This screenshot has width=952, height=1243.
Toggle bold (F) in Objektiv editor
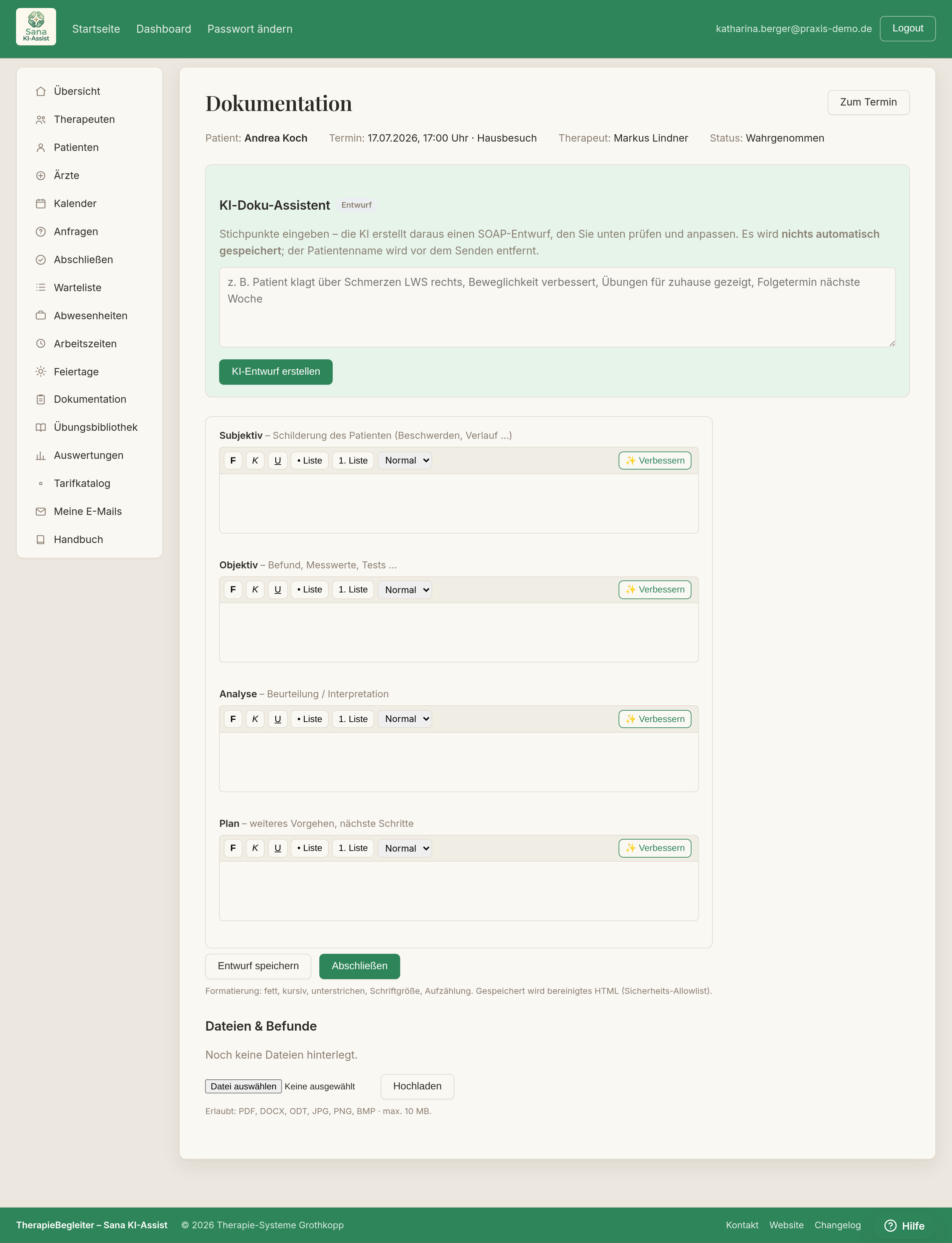[233, 590]
